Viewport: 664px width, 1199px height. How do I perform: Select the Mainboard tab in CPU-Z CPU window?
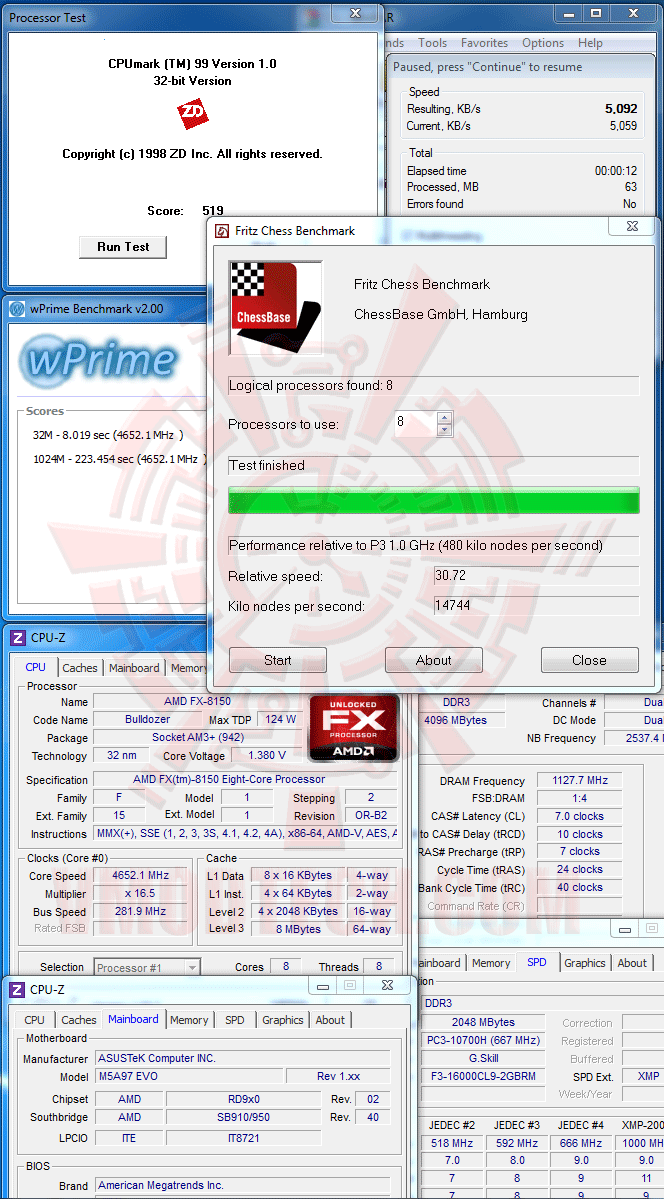(134, 668)
